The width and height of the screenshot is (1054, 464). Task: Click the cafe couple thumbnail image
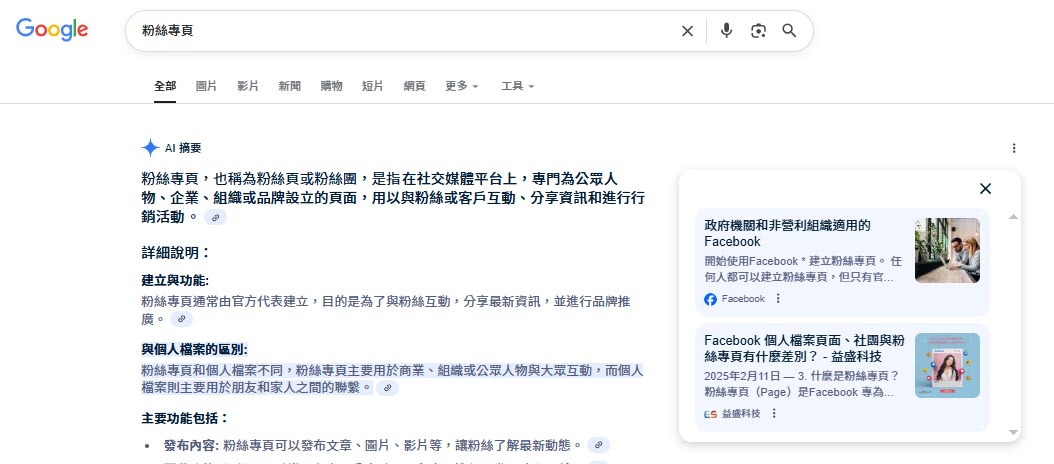click(947, 250)
